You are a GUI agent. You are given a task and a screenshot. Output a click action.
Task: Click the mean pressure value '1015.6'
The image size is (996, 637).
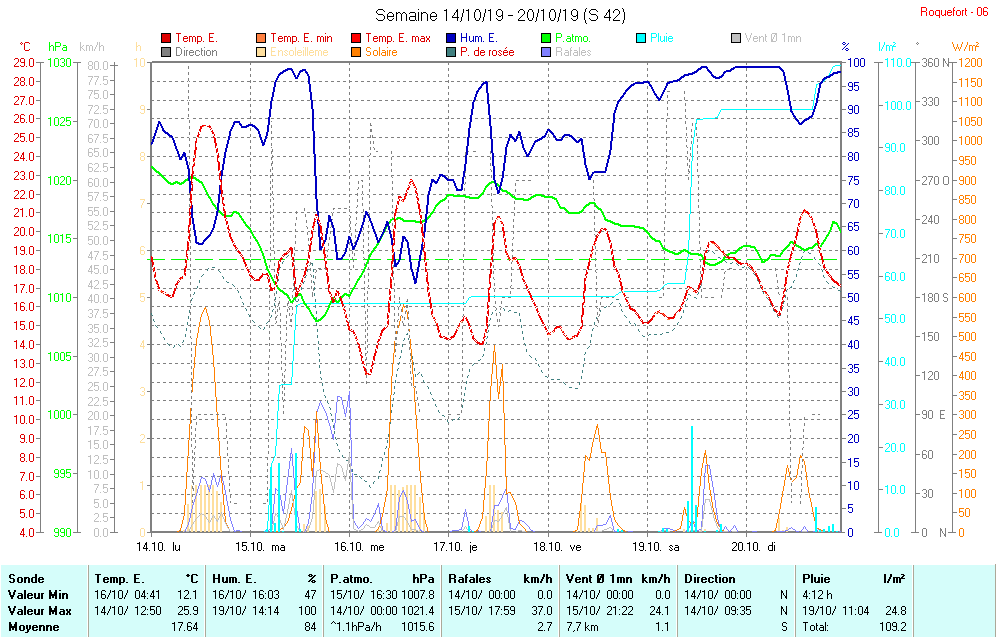tap(418, 627)
